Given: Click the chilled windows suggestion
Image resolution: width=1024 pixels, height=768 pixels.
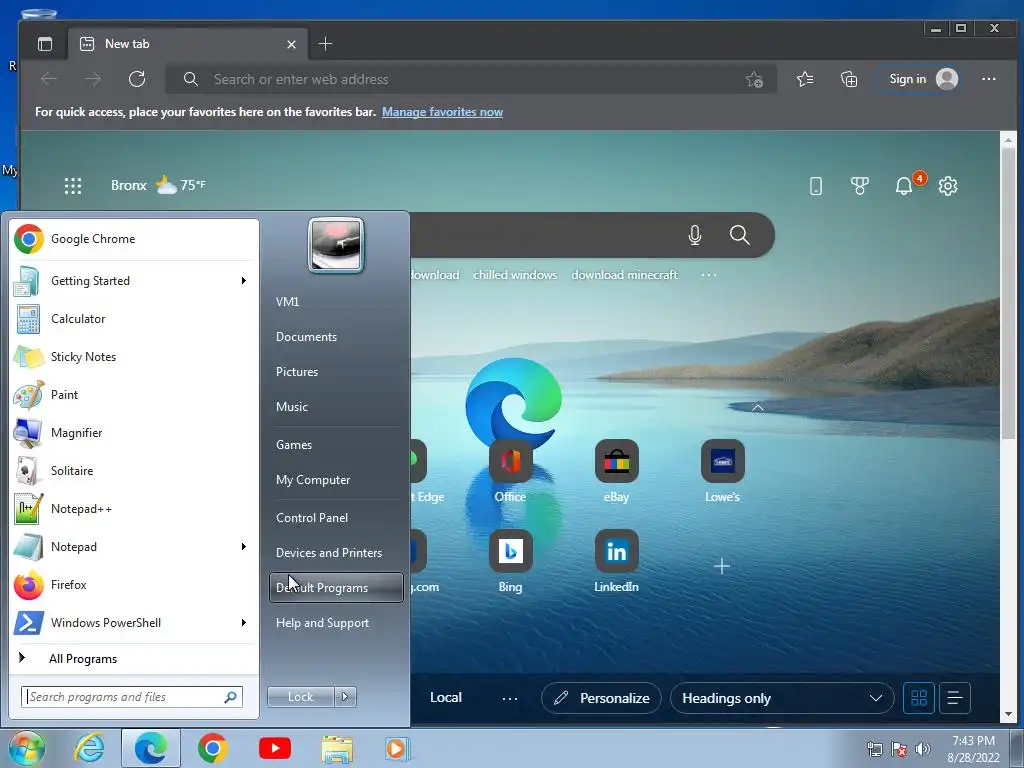Looking at the screenshot, I should point(515,275).
